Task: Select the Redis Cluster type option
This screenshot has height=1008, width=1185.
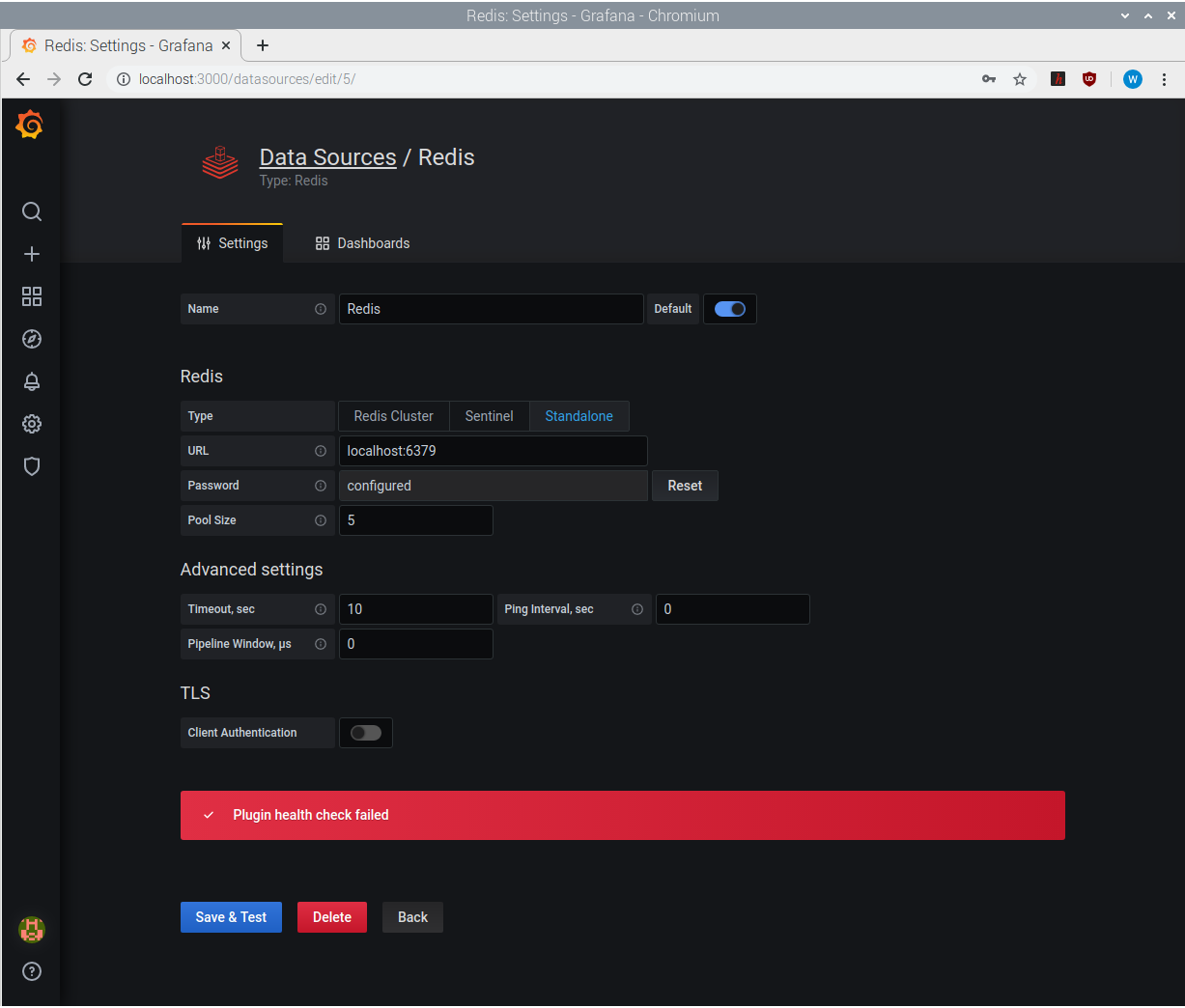Action: click(x=393, y=415)
